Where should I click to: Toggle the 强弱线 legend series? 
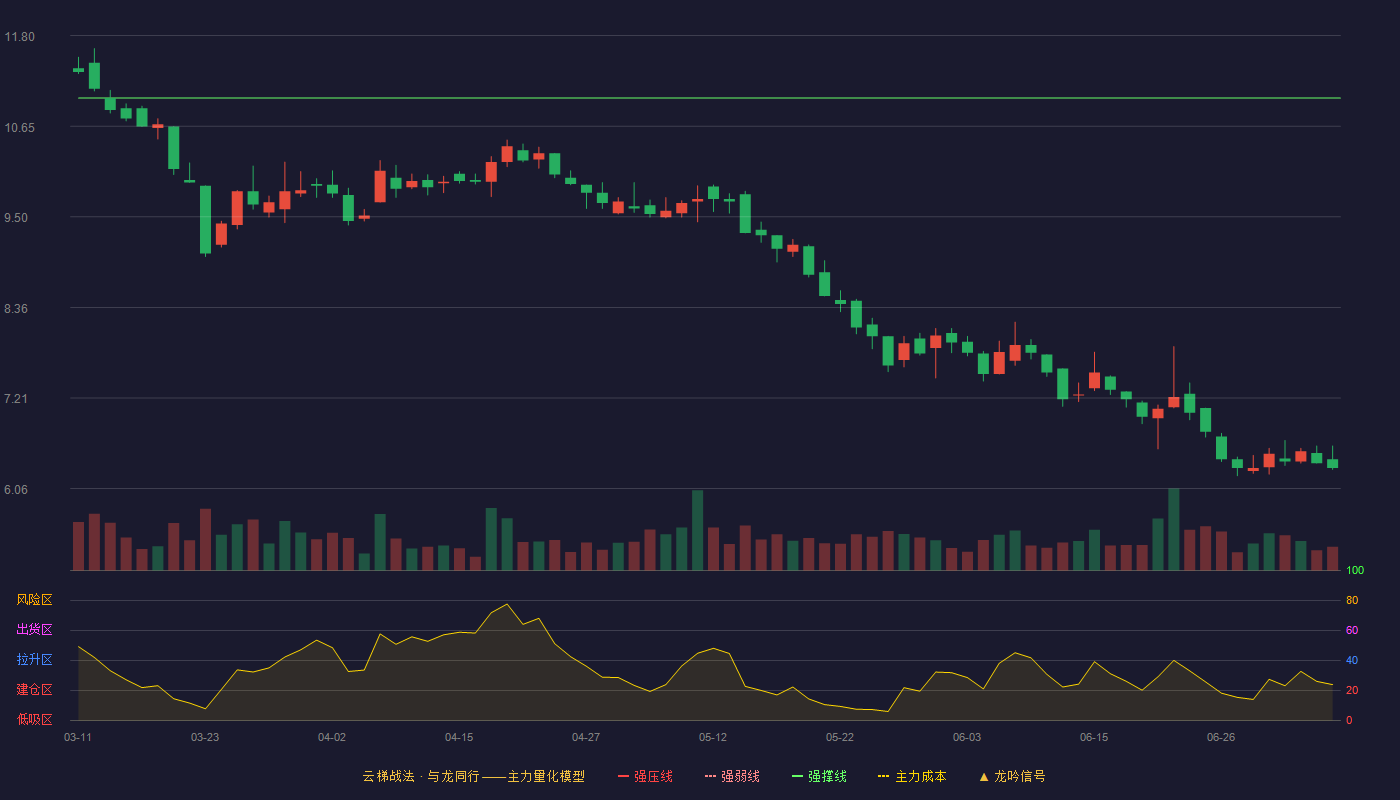(732, 776)
